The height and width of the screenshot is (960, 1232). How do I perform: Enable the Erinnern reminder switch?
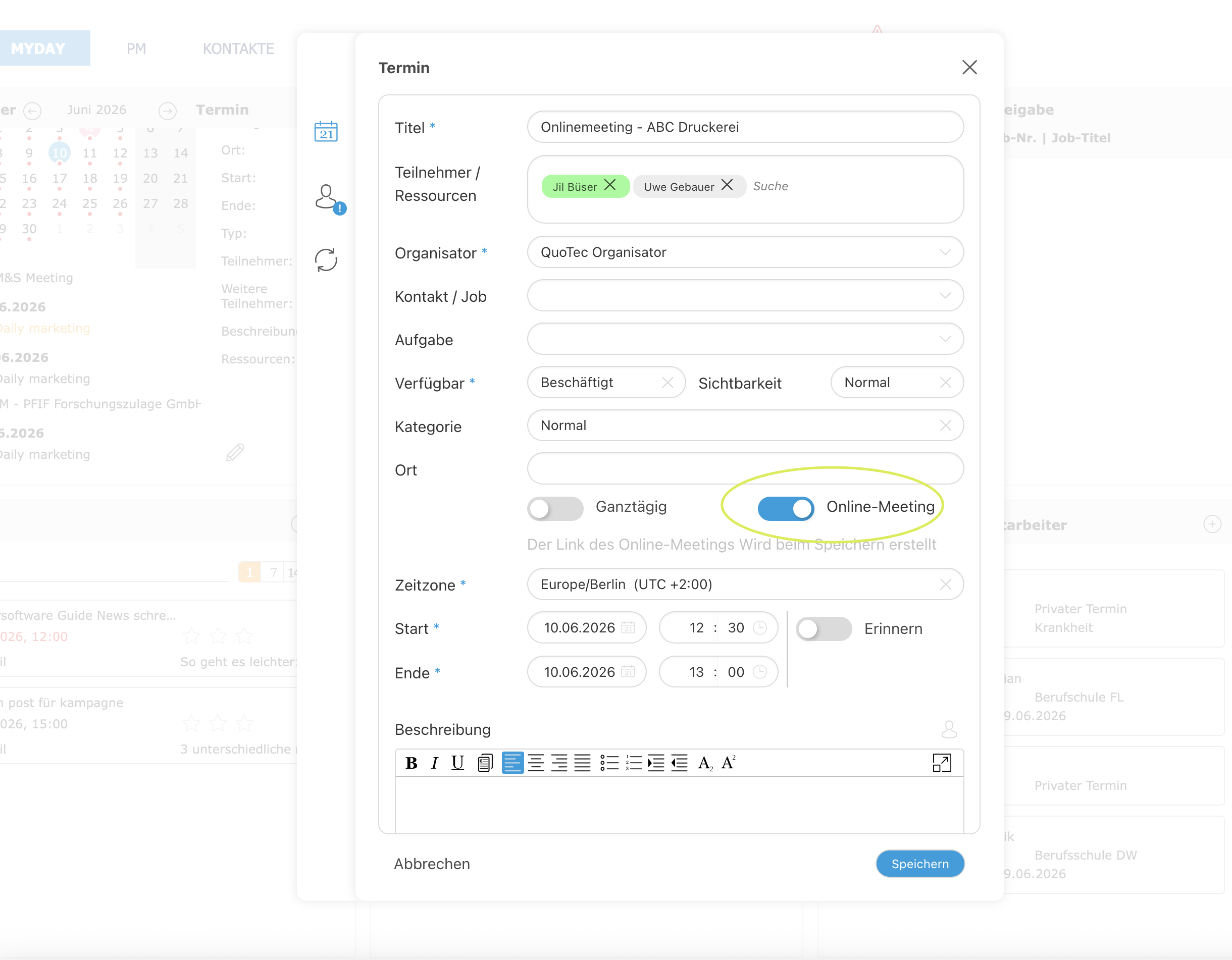tap(824, 628)
